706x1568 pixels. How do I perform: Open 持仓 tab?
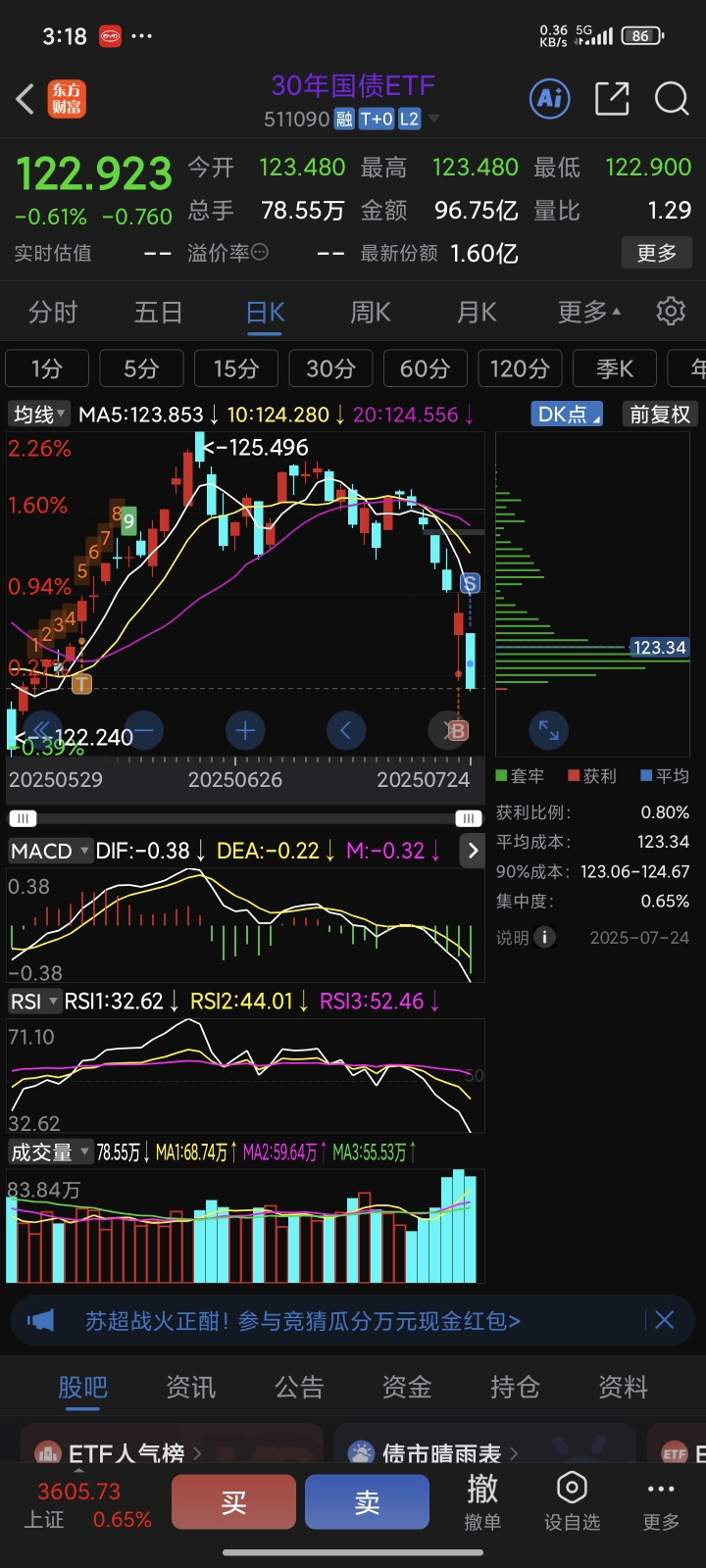[515, 1387]
